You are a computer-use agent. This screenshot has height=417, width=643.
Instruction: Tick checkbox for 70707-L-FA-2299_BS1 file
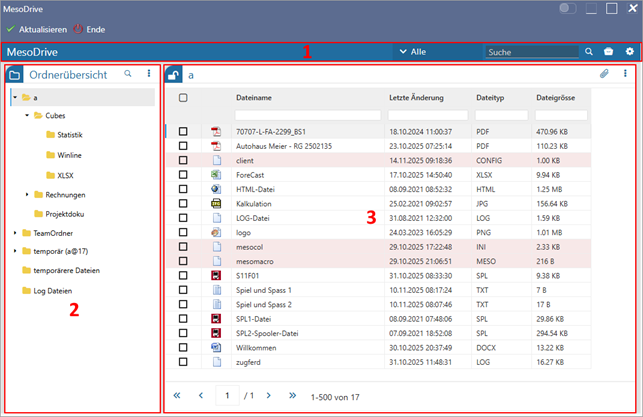[x=182, y=131]
